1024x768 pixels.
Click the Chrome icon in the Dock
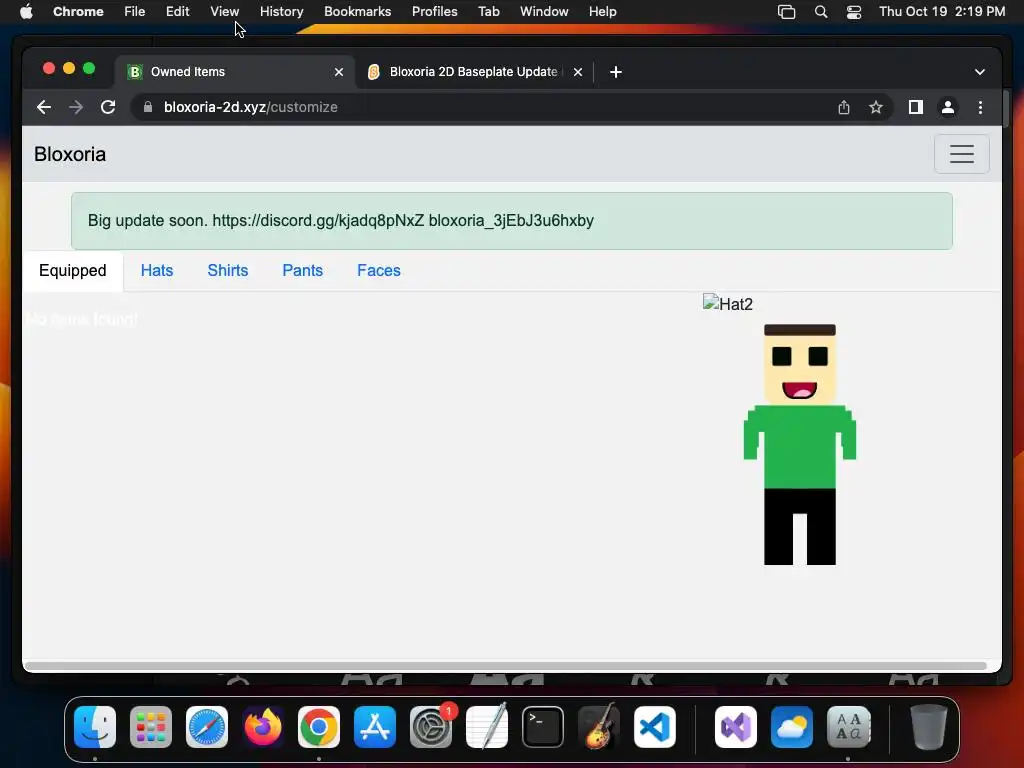319,727
